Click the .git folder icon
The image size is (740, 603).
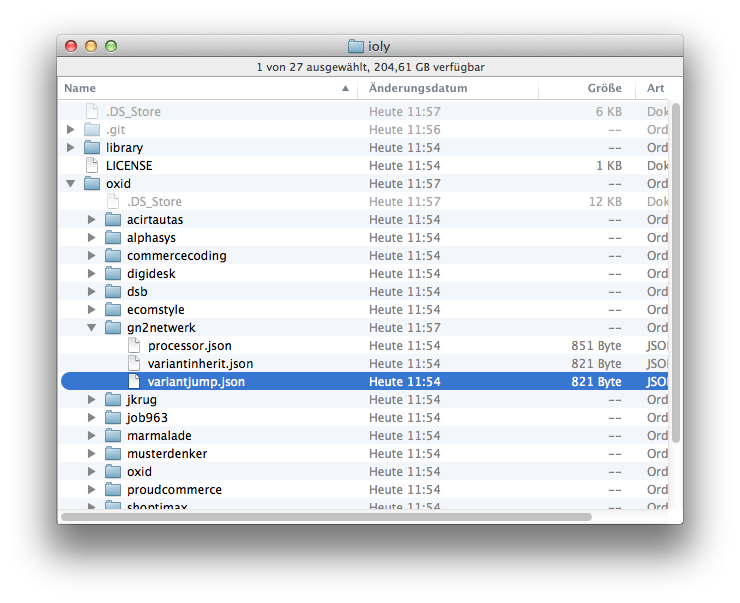click(92, 129)
